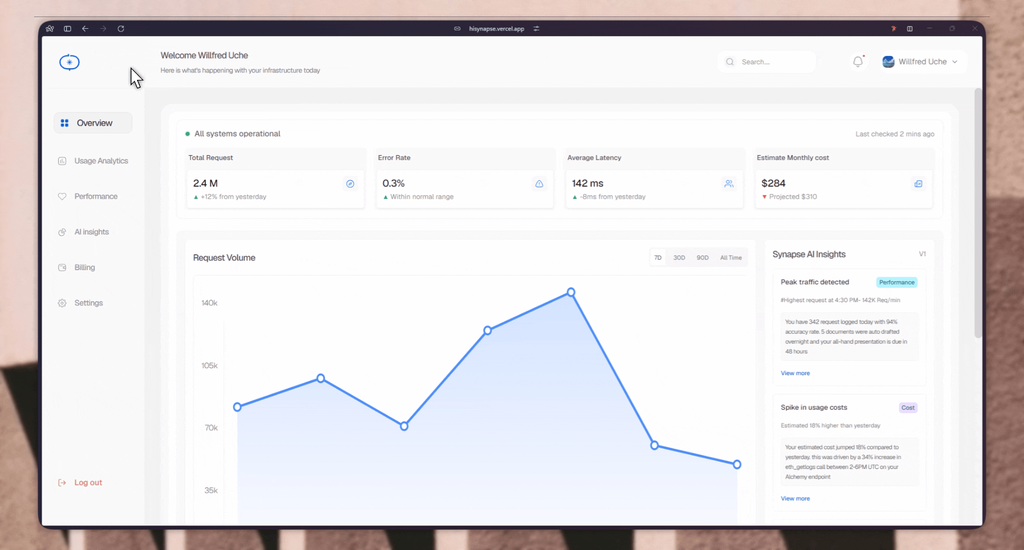Click the hisynapse.vercel.app address bar
The width and height of the screenshot is (1024, 550).
point(496,29)
